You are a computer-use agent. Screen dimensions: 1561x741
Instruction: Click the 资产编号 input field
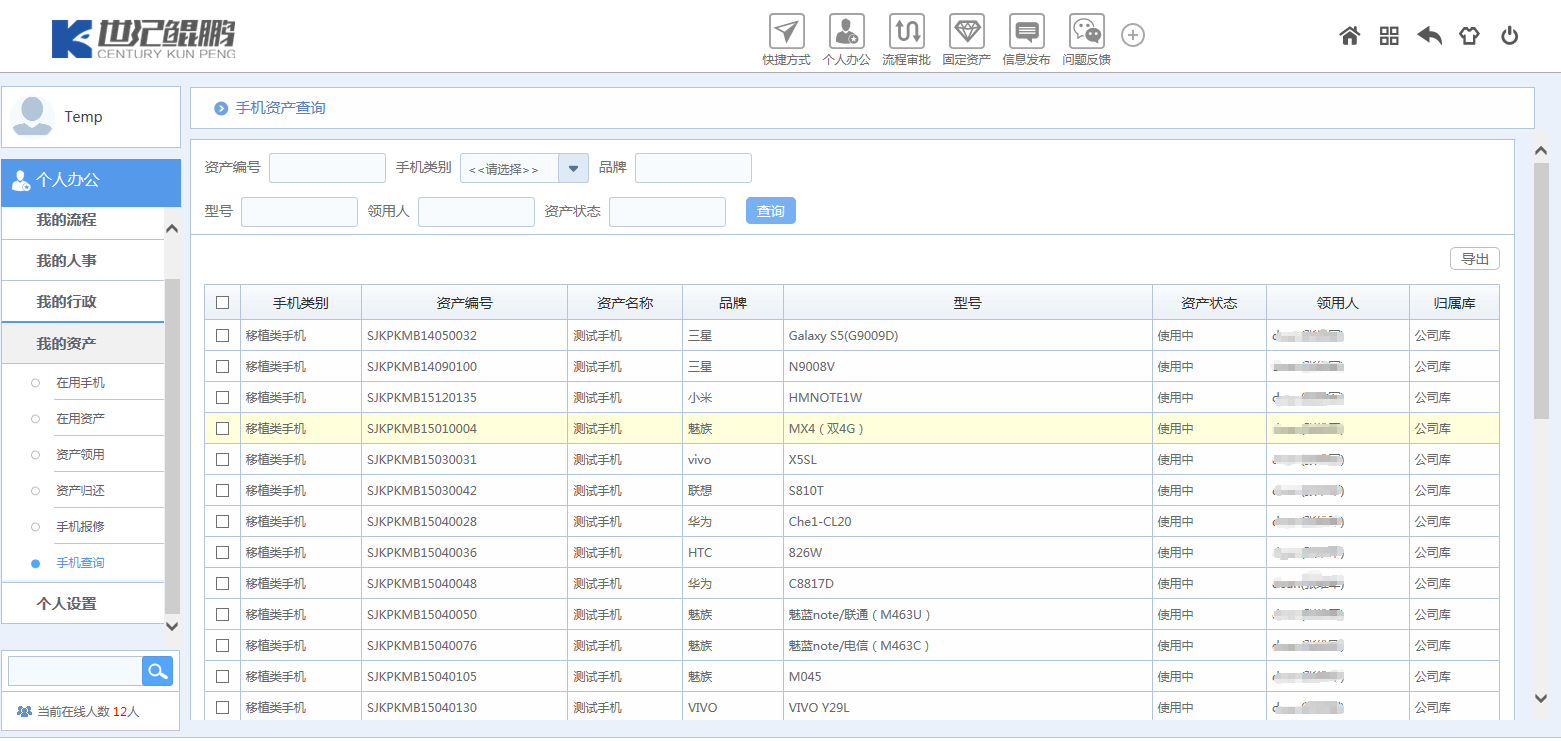(327, 168)
